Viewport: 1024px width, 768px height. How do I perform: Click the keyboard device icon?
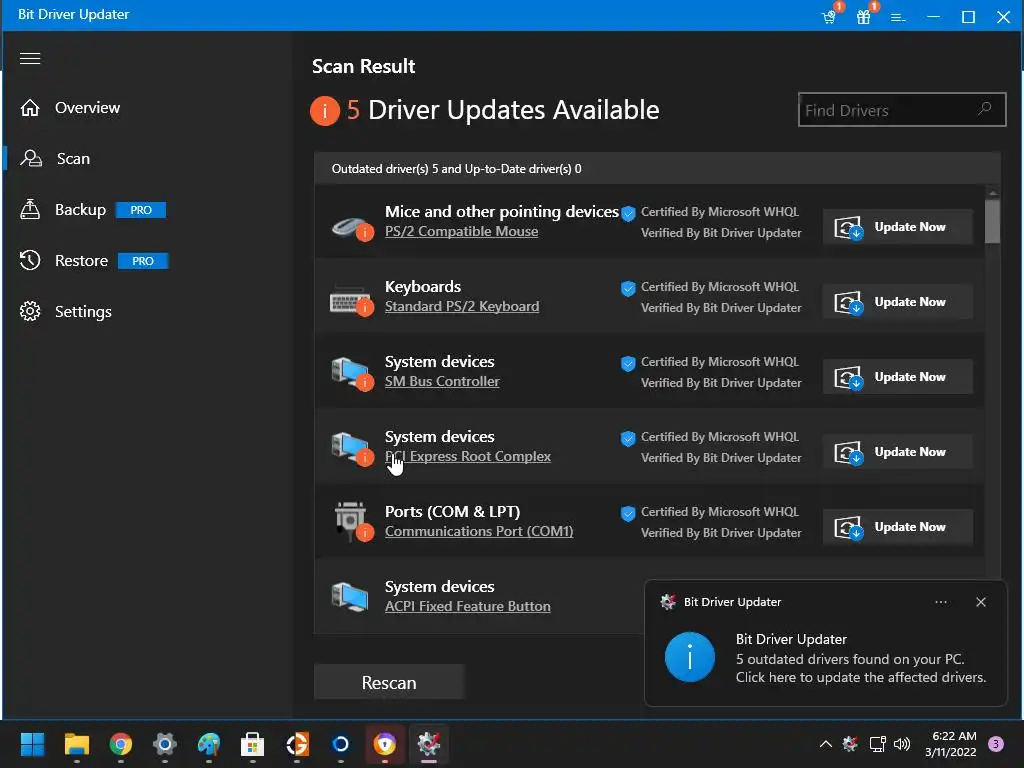[351, 302]
